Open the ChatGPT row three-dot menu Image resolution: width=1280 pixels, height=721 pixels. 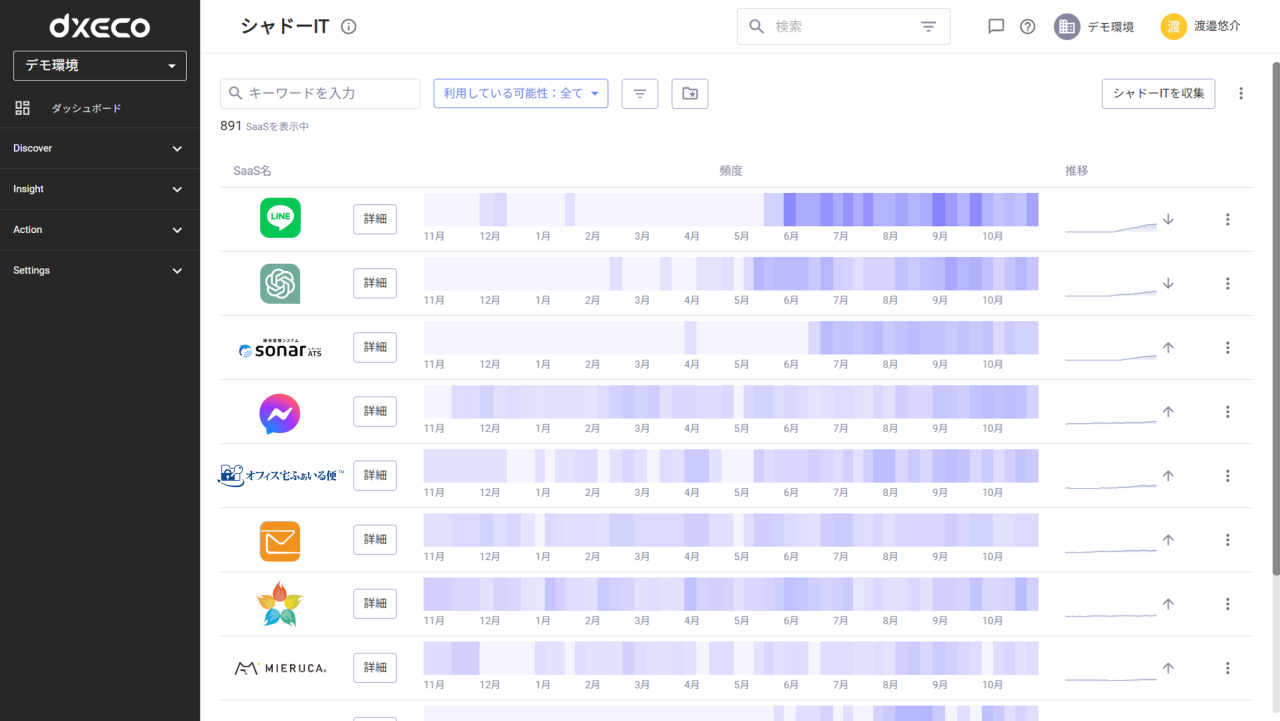click(1228, 283)
